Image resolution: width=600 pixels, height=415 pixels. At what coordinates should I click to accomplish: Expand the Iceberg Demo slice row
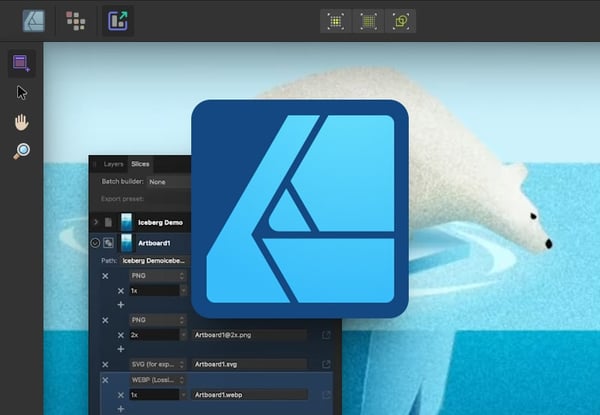pos(96,222)
